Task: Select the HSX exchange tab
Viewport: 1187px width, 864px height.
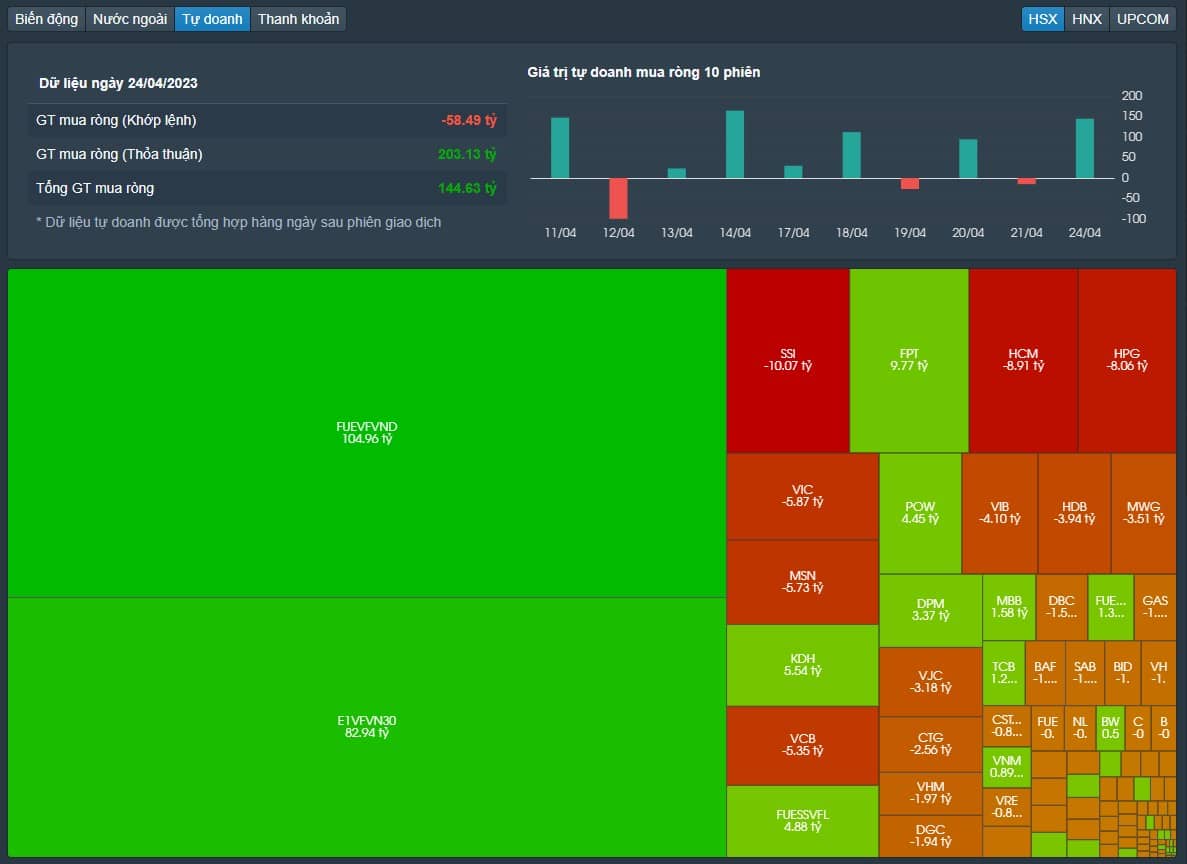Action: pos(1042,19)
